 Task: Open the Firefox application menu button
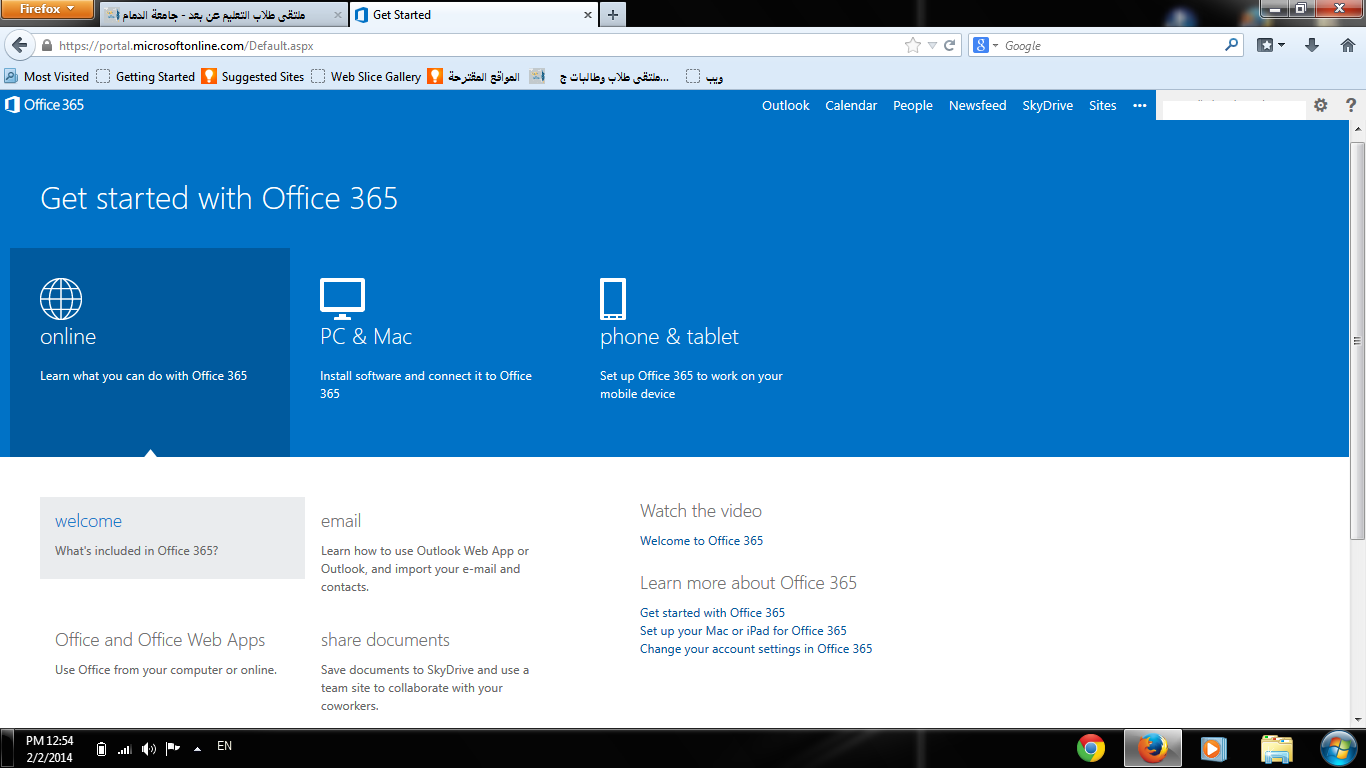[x=48, y=9]
